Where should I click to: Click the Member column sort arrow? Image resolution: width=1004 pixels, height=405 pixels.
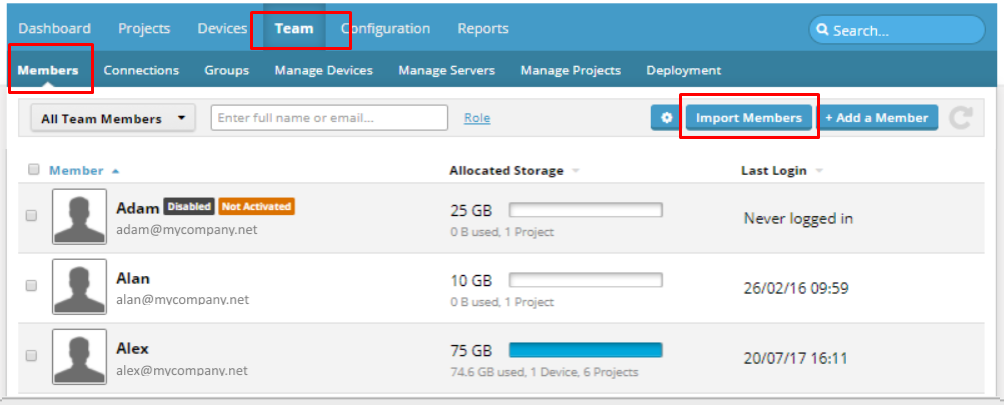point(115,171)
